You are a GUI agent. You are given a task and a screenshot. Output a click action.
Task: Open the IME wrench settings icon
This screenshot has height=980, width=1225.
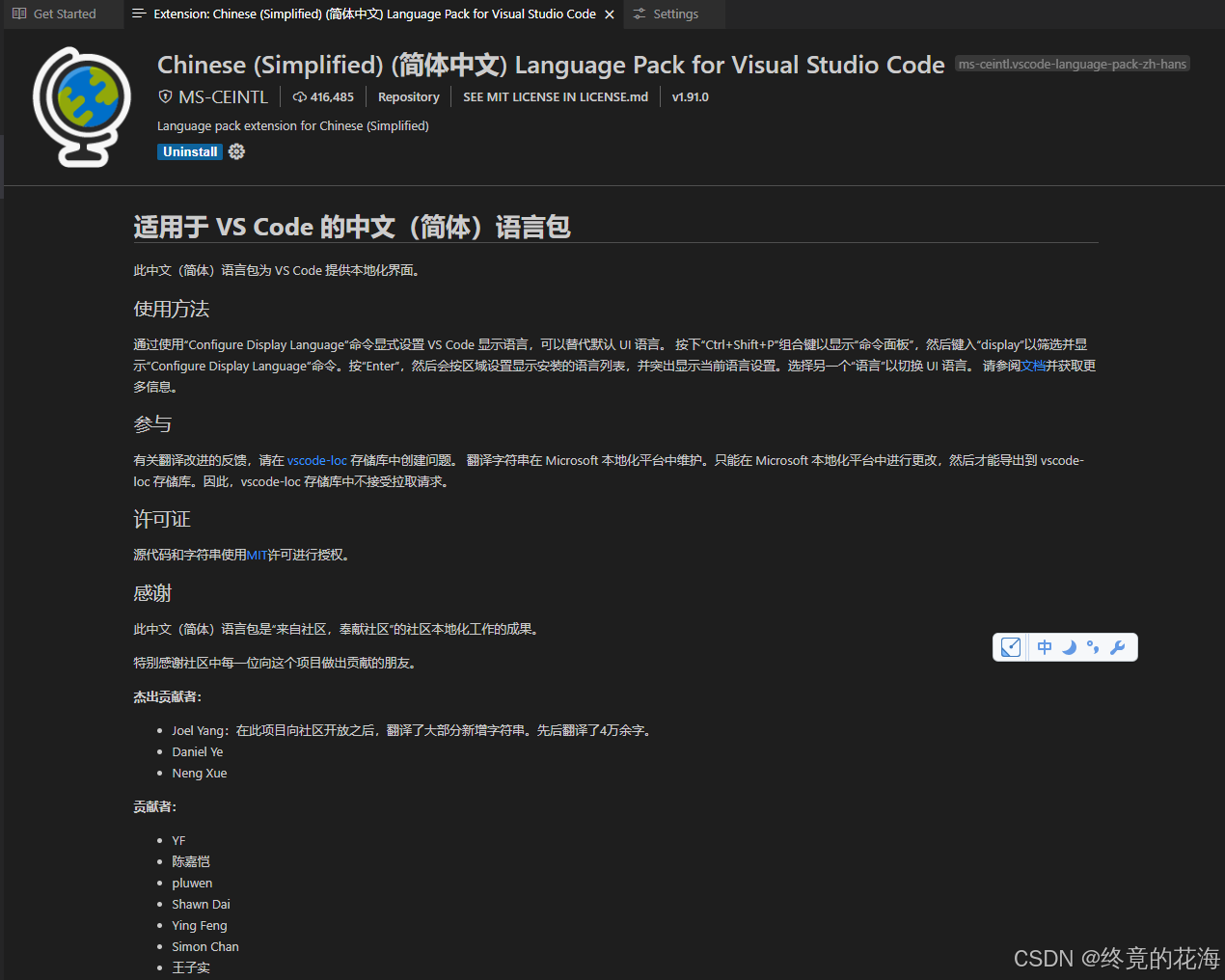point(1117,647)
